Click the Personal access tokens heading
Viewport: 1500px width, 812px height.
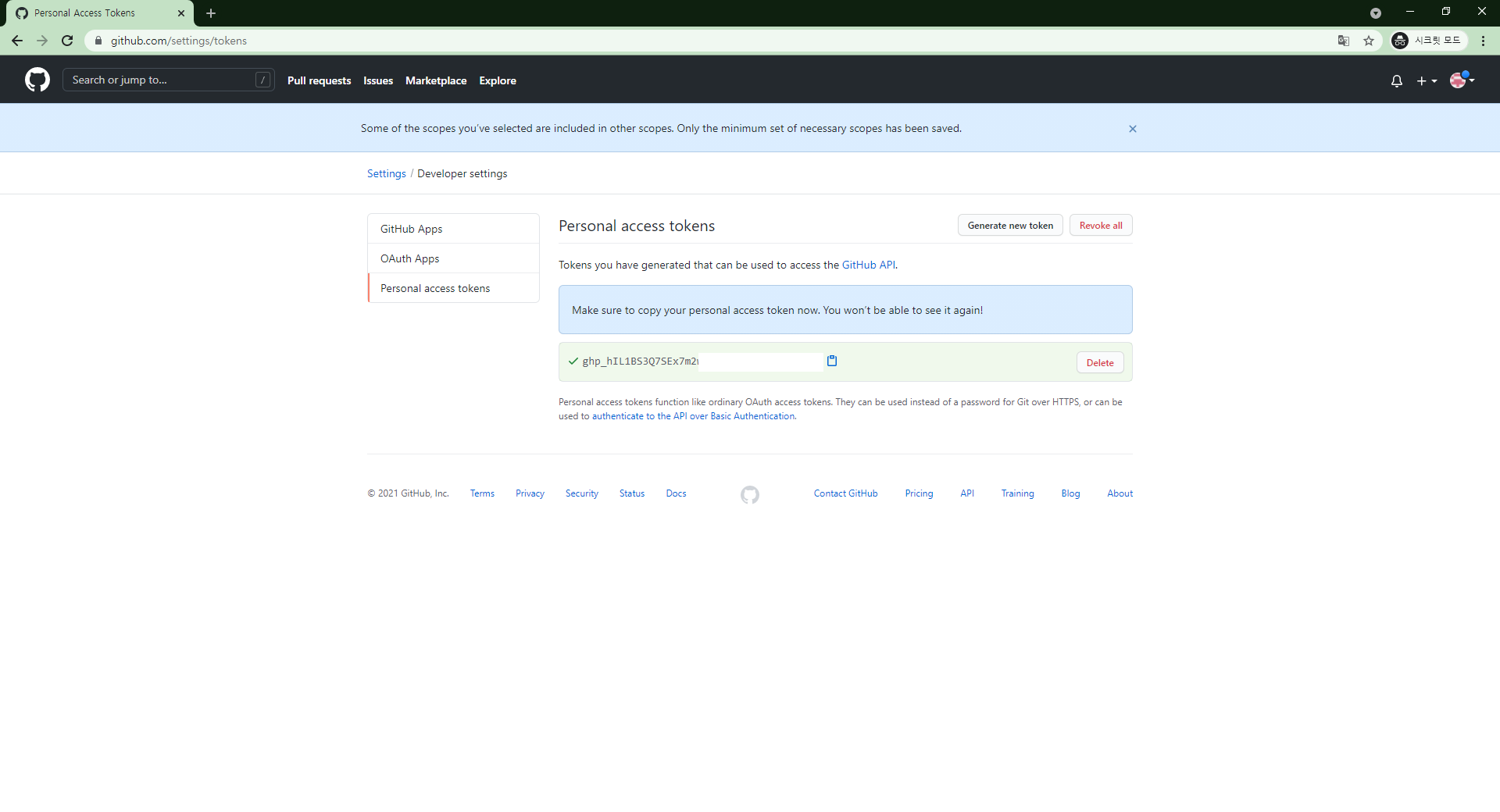[x=637, y=226]
